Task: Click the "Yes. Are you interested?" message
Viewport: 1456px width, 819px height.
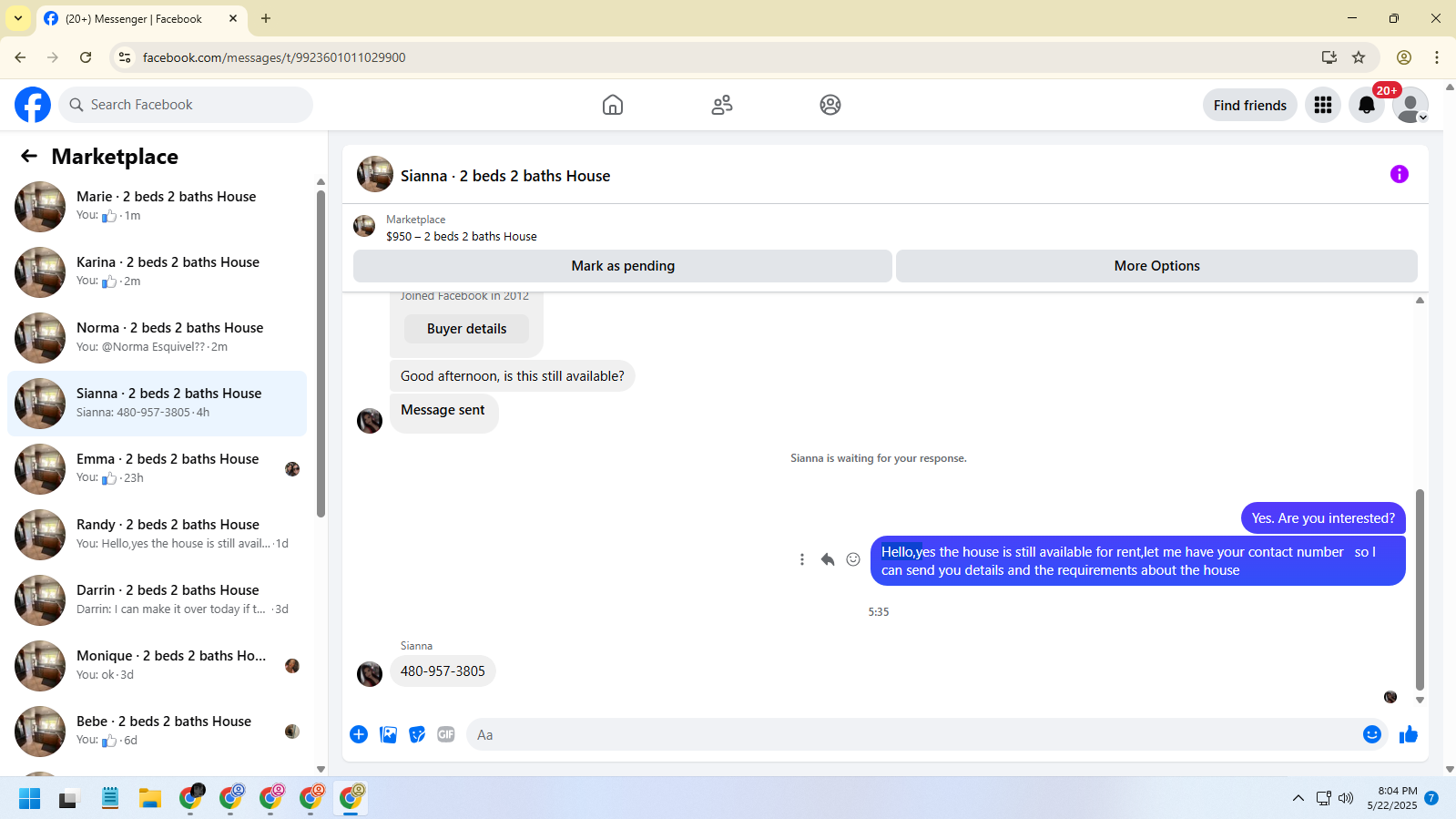Action: (1323, 518)
